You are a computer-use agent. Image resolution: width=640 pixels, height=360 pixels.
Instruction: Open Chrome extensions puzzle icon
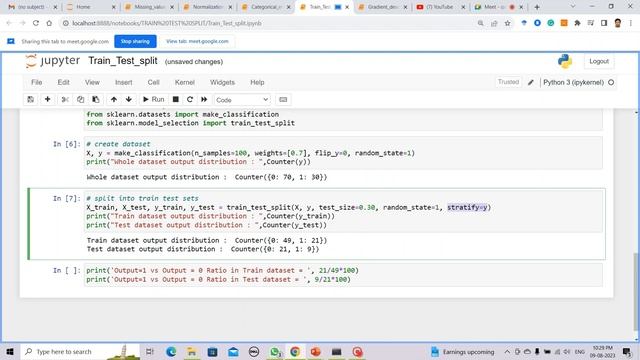tap(577, 23)
